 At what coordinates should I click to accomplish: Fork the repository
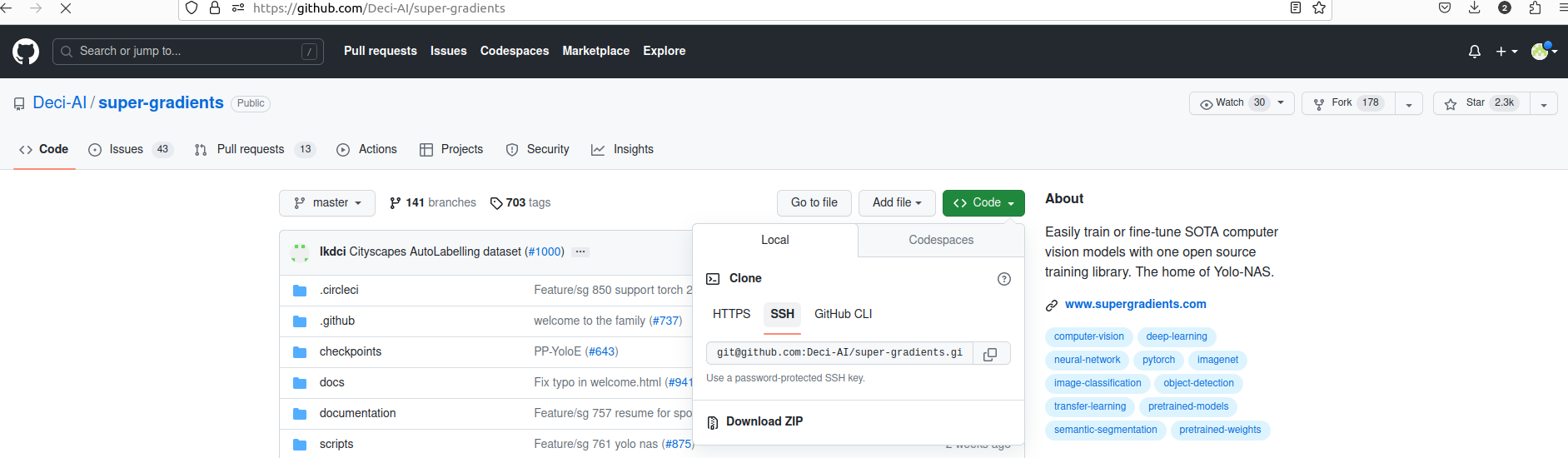tap(1348, 103)
